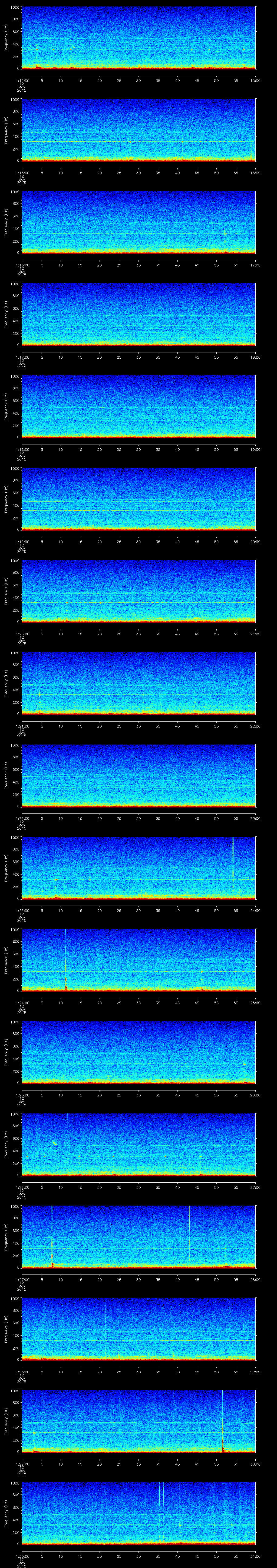Image resolution: width=277 pixels, height=1568 pixels.
Task: Click the 21:00 end time label
Action: click(x=256, y=634)
